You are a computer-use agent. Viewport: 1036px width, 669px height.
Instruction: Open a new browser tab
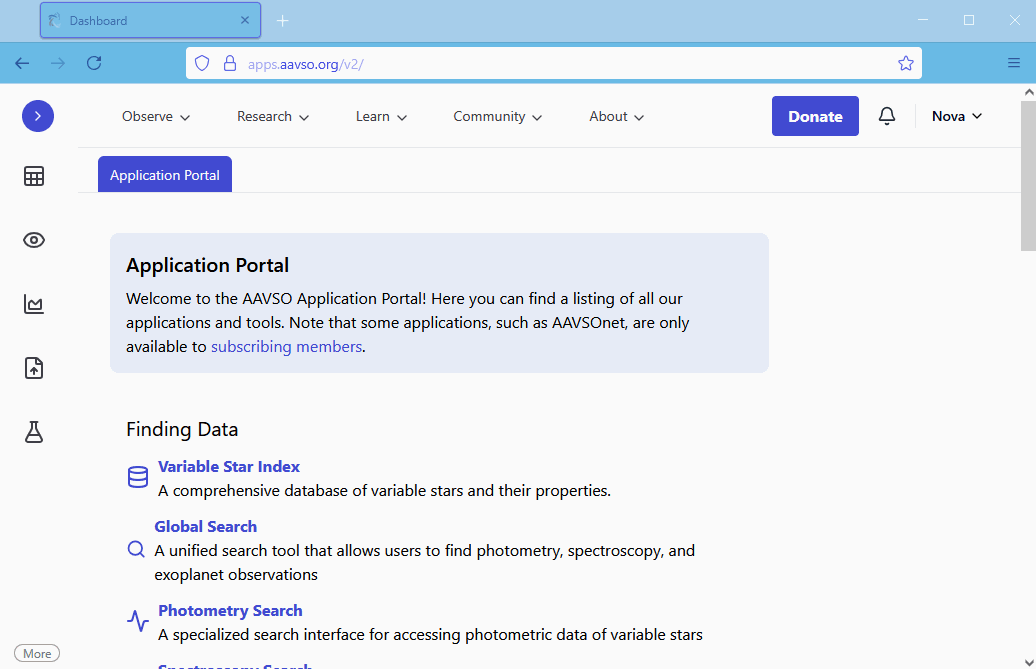(282, 21)
